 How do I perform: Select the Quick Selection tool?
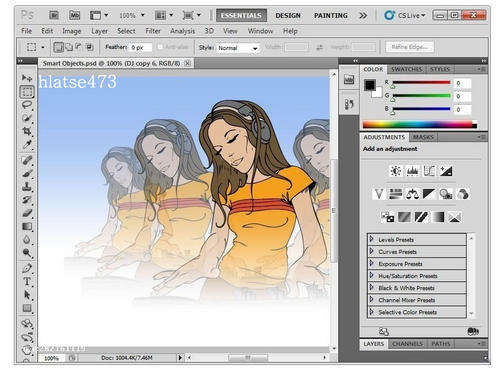[x=27, y=118]
